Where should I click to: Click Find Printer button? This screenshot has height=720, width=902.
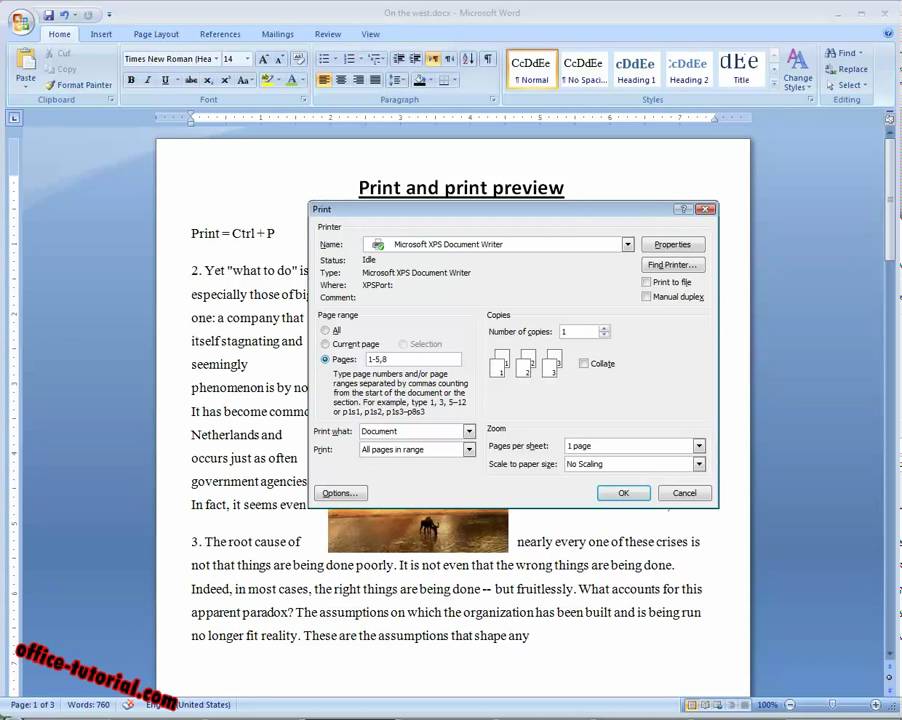(x=672, y=265)
